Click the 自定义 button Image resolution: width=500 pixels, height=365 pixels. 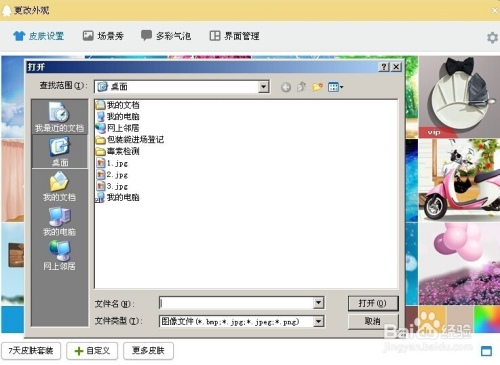click(x=92, y=351)
